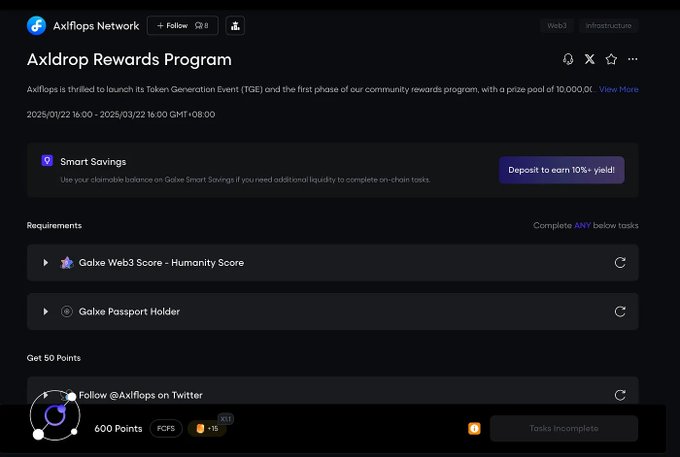Click the headset support icon

coord(568,59)
